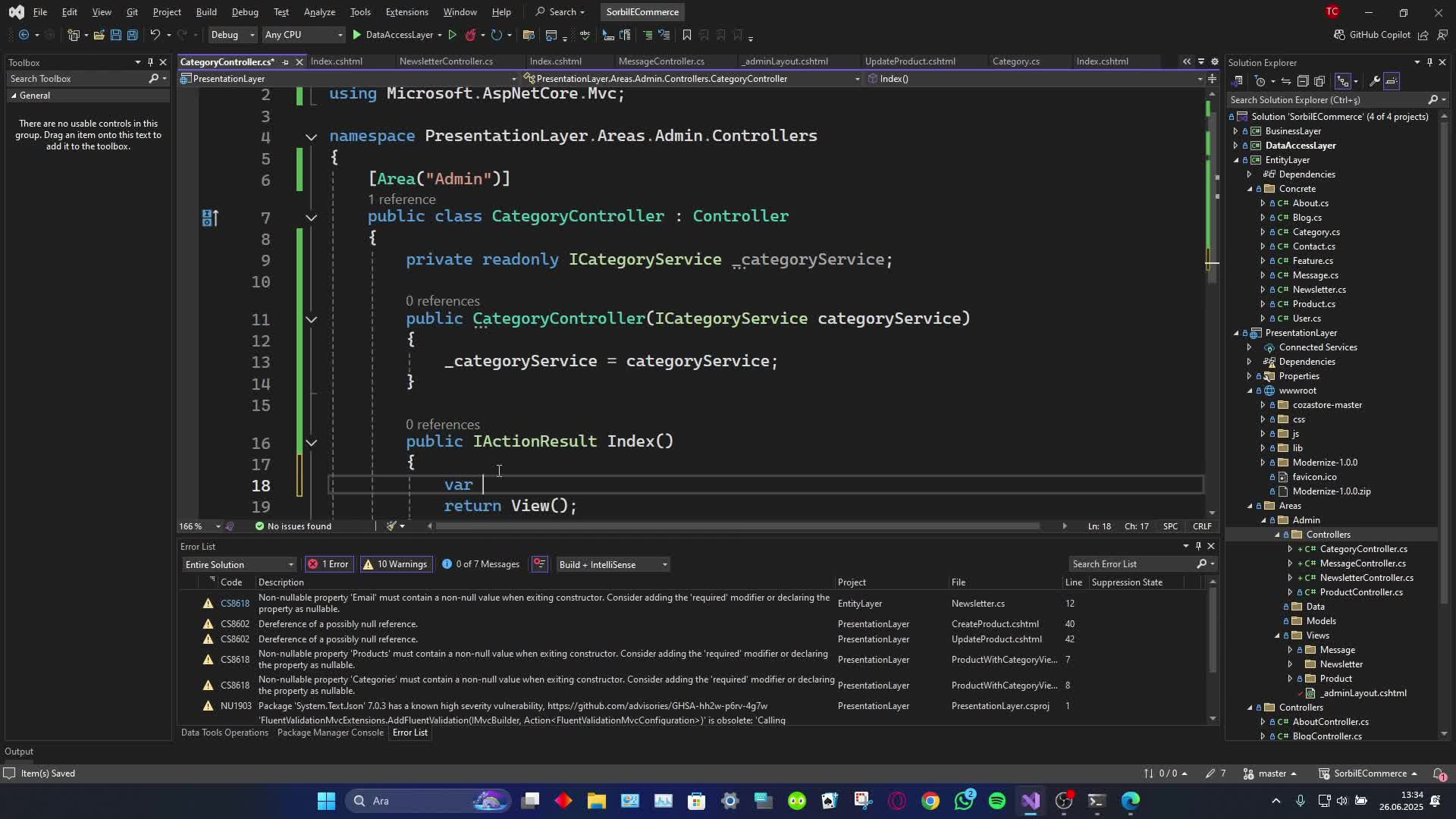Screen dimensions: 1456x819
Task: Open the Git menu
Action: pyautogui.click(x=132, y=12)
